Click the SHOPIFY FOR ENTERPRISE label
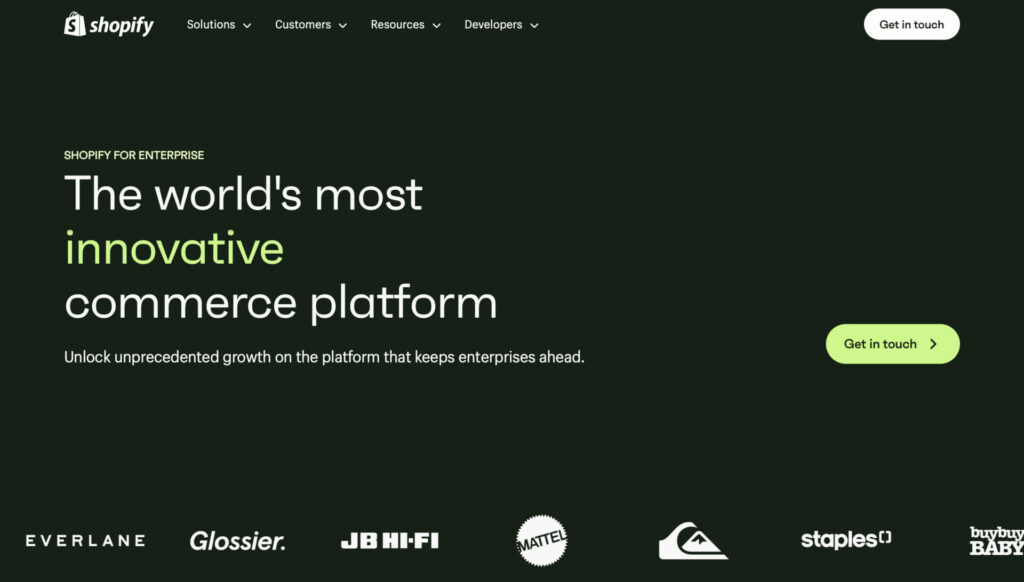The width and height of the screenshot is (1024, 582). (134, 155)
